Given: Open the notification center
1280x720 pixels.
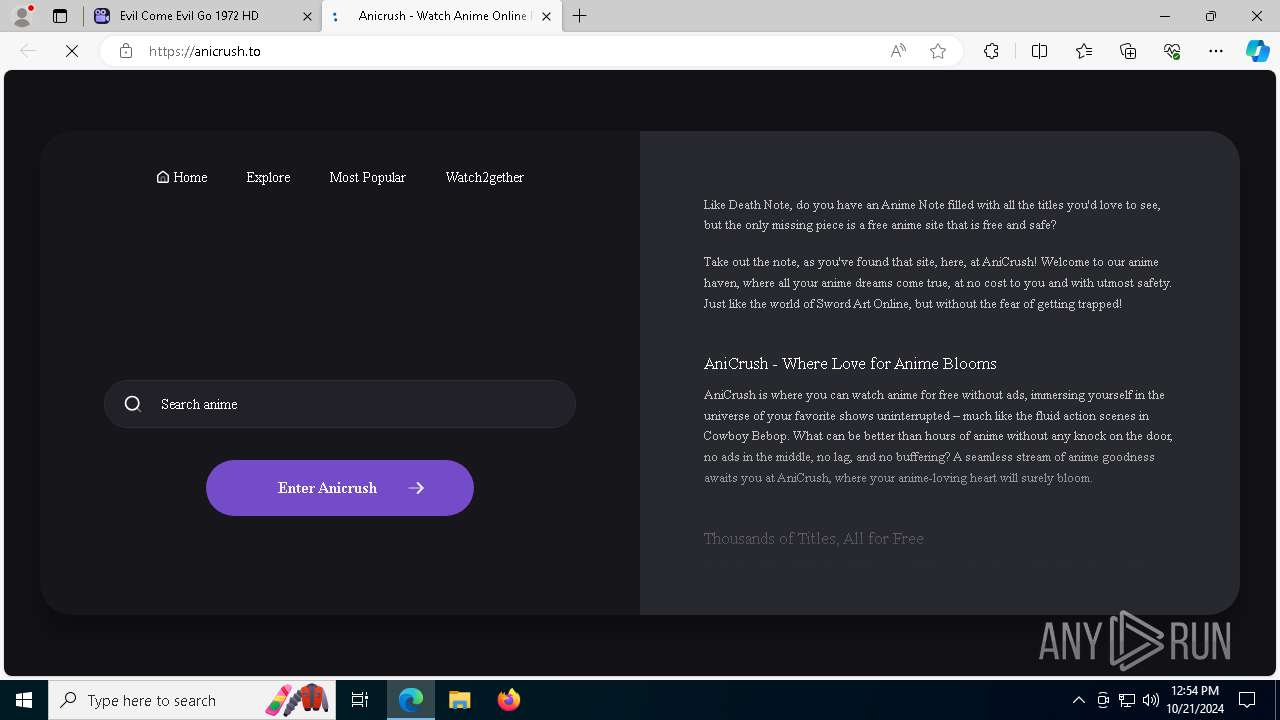Looking at the screenshot, I should pos(1247,700).
